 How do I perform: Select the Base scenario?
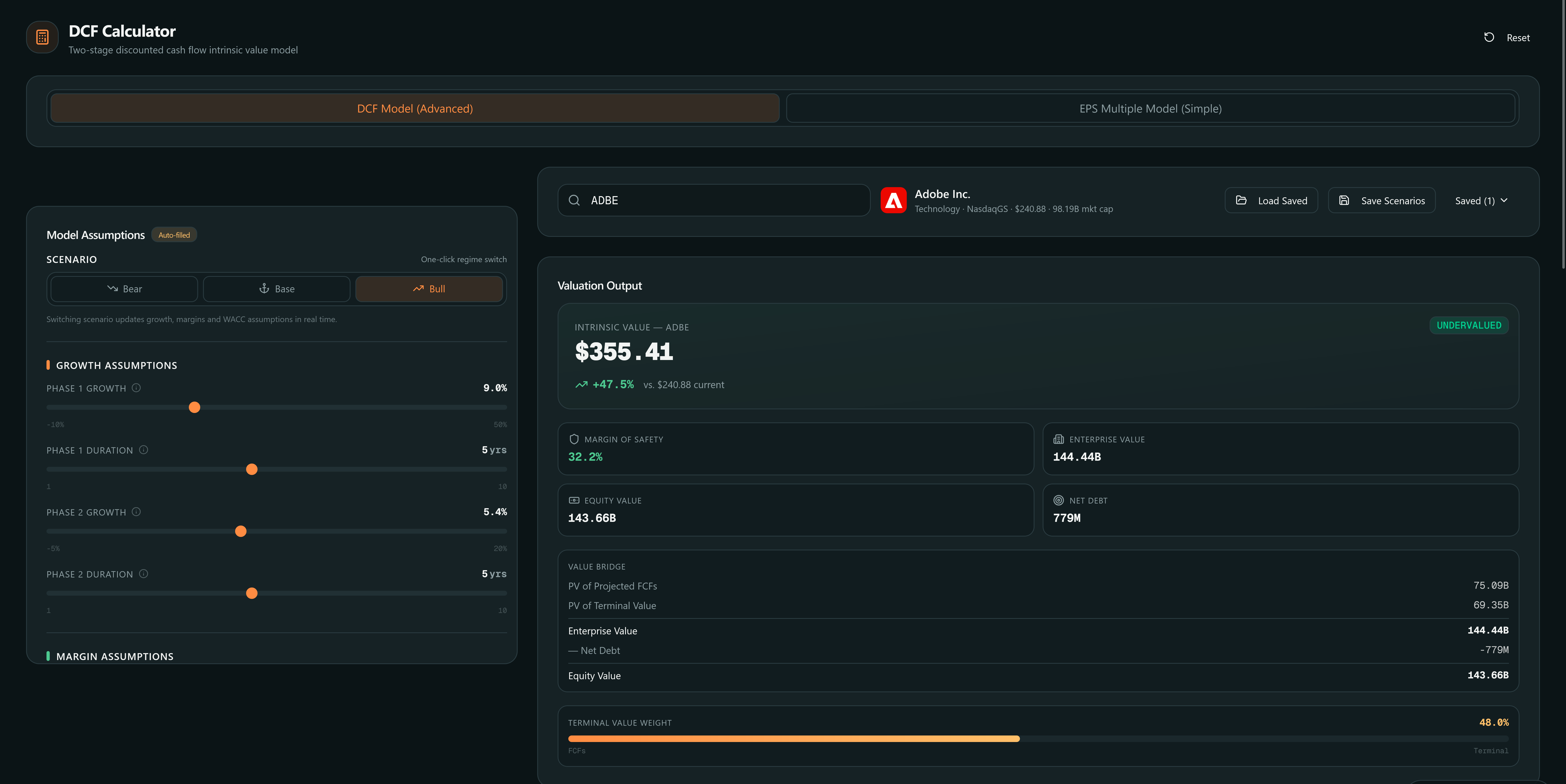click(277, 289)
